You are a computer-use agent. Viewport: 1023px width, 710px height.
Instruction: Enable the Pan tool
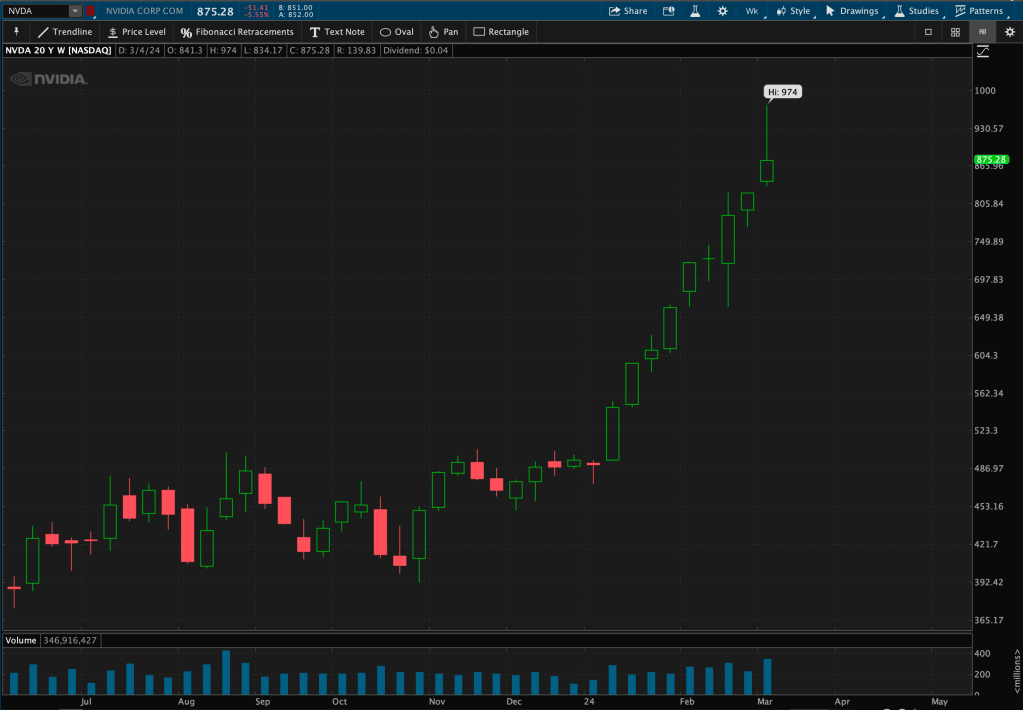coord(443,32)
